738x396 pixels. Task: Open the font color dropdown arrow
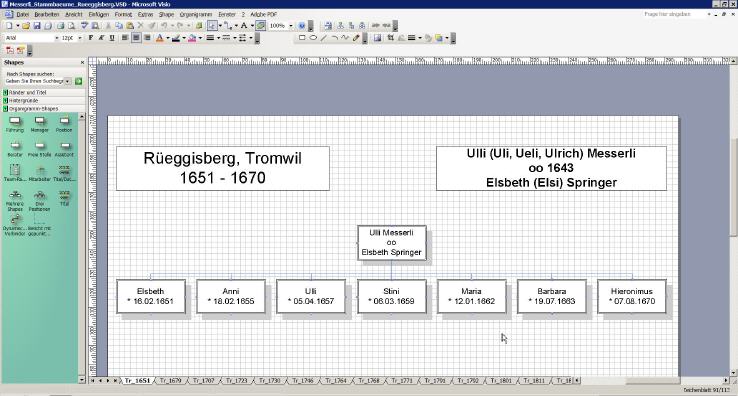click(x=167, y=38)
